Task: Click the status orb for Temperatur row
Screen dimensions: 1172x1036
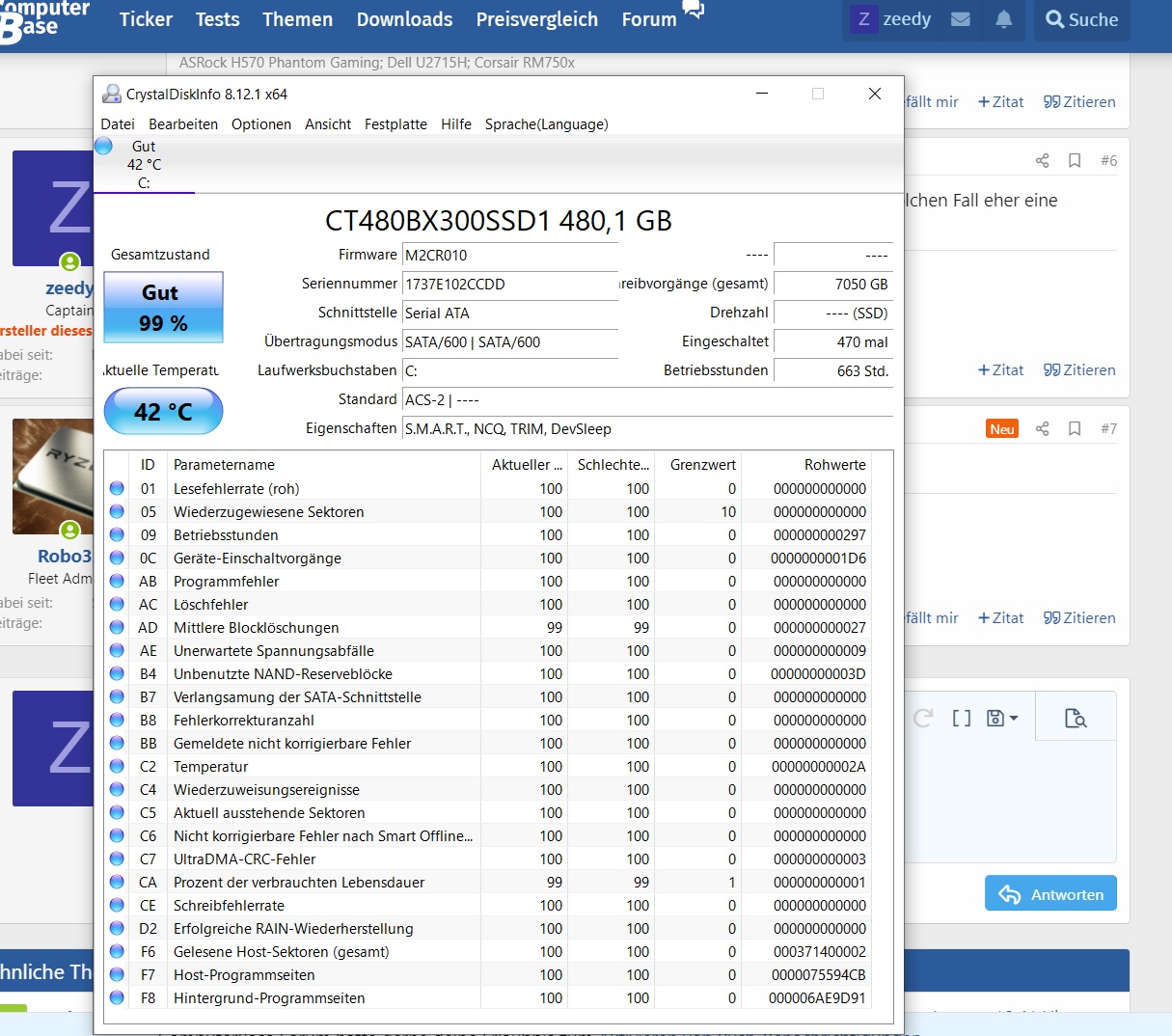Action: pos(117,766)
